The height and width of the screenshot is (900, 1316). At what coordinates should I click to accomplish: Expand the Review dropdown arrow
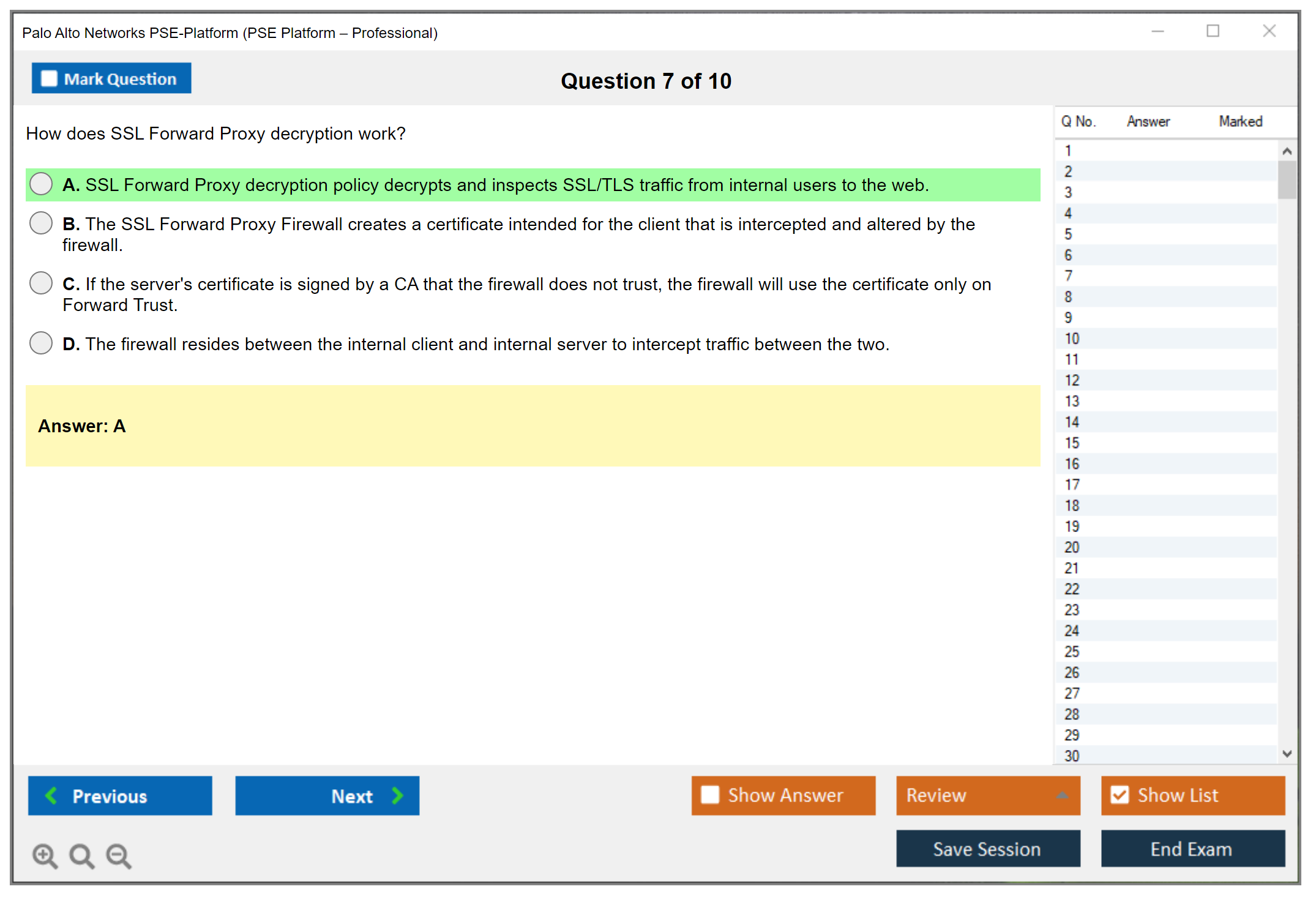pyautogui.click(x=1062, y=795)
